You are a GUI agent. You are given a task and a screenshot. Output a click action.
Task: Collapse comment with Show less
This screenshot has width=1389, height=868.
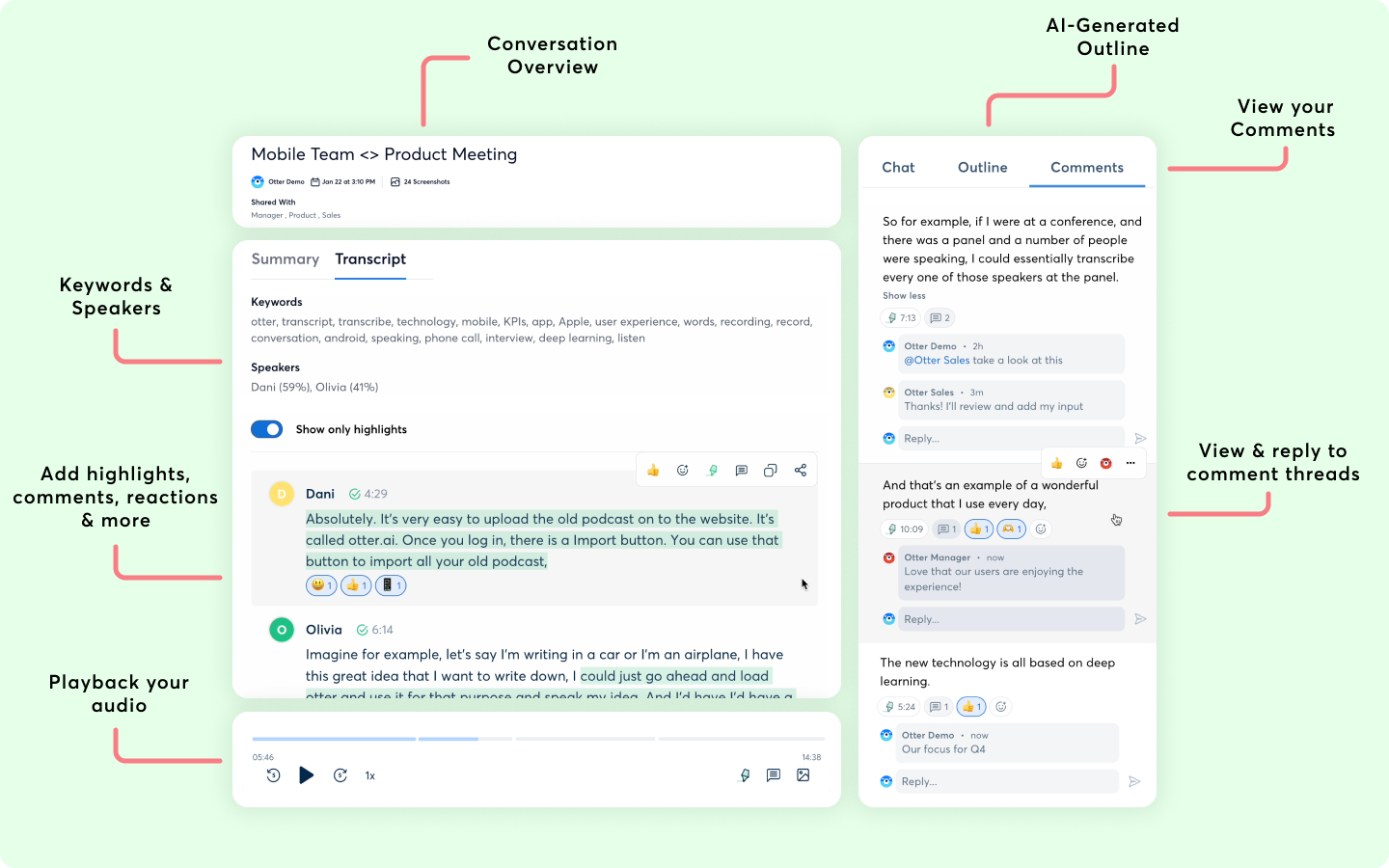[904, 296]
